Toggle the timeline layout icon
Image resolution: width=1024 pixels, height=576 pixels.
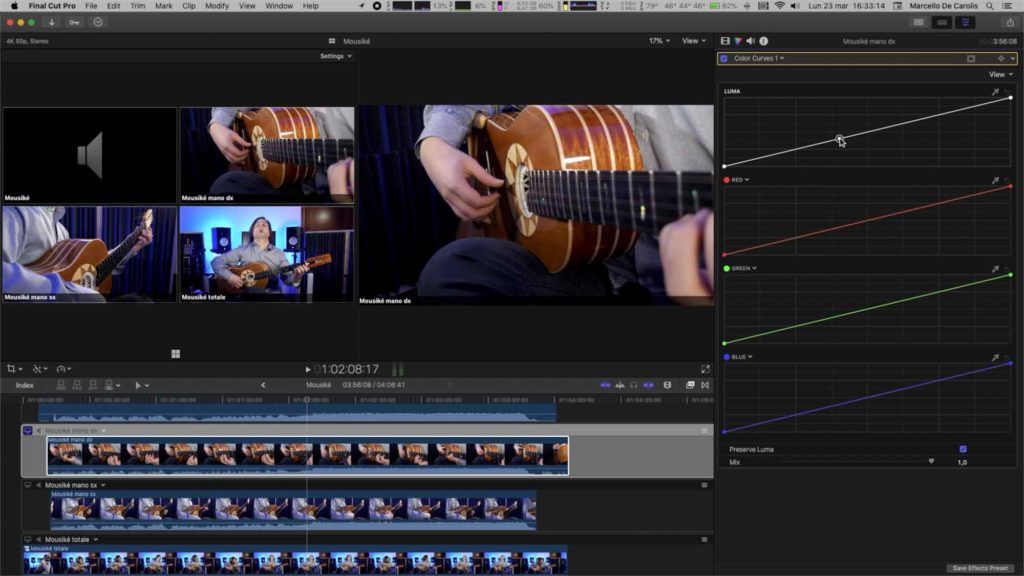coord(942,22)
